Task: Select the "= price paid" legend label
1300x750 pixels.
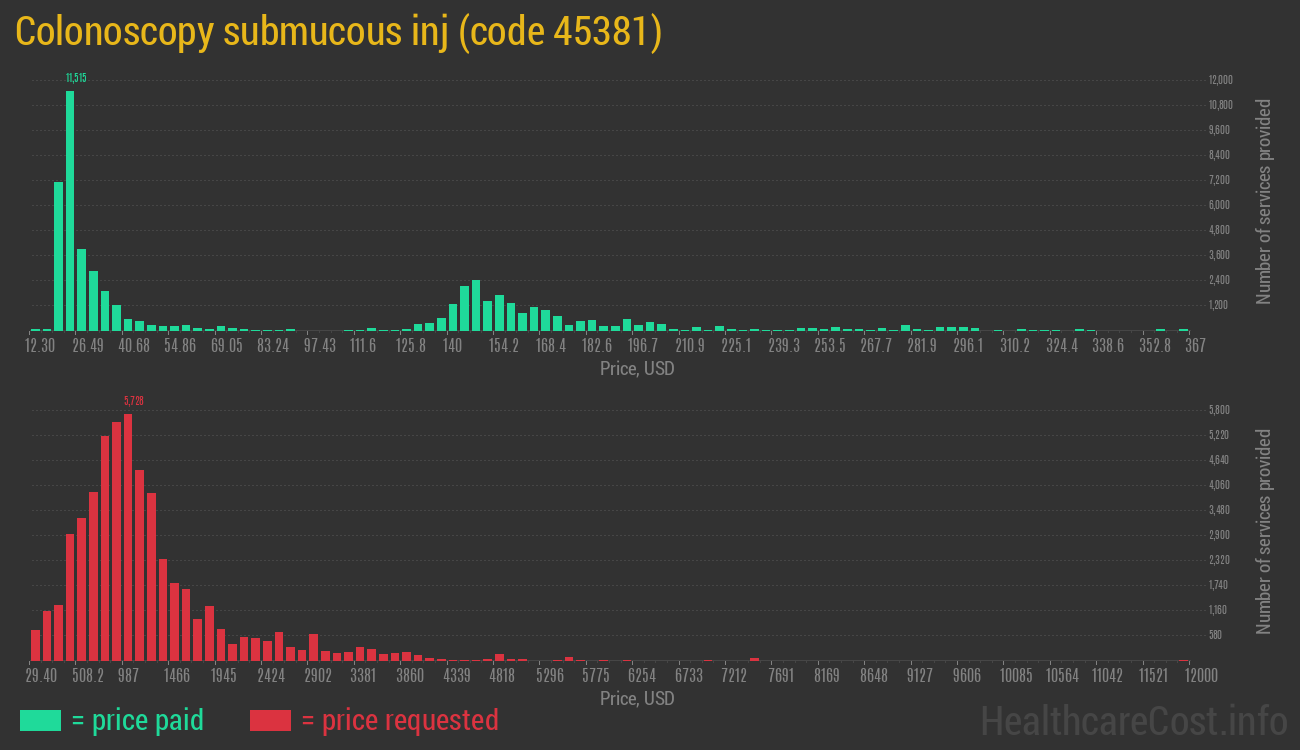Action: coord(138,720)
